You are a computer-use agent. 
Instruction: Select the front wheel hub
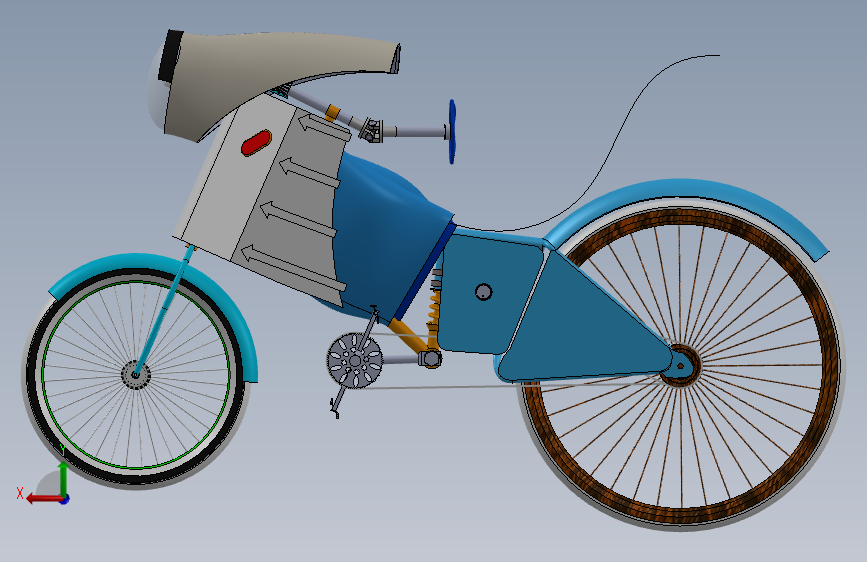[x=135, y=375]
